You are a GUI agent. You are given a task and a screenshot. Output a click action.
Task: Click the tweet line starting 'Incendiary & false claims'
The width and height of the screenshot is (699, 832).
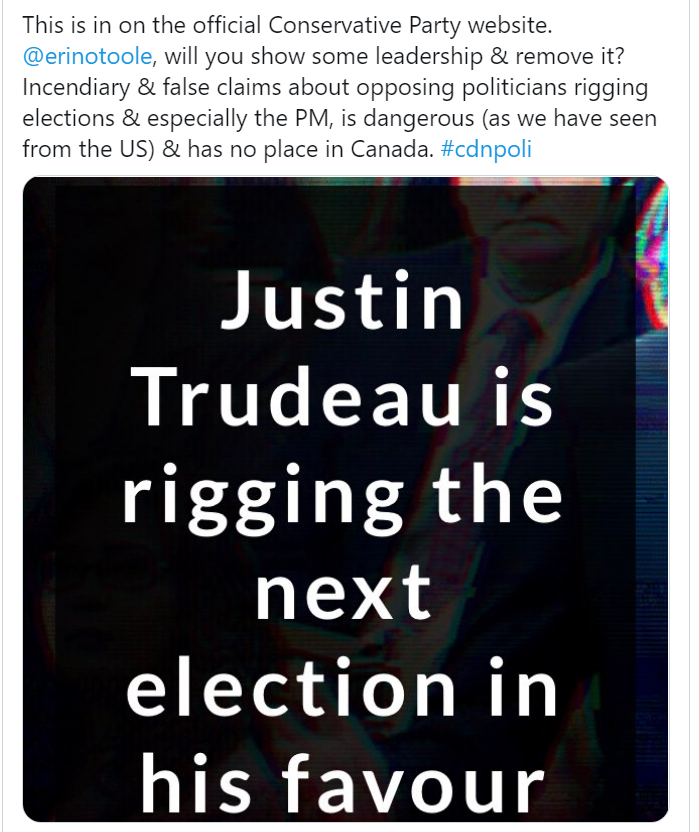click(x=335, y=88)
